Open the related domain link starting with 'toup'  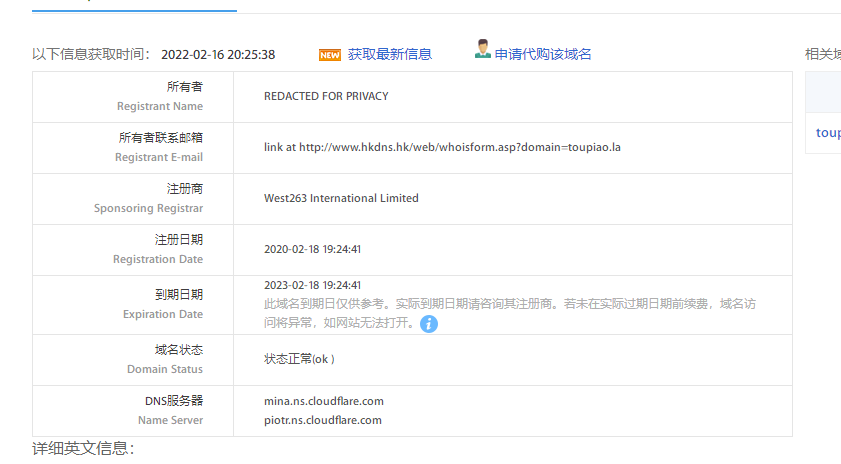pos(828,132)
